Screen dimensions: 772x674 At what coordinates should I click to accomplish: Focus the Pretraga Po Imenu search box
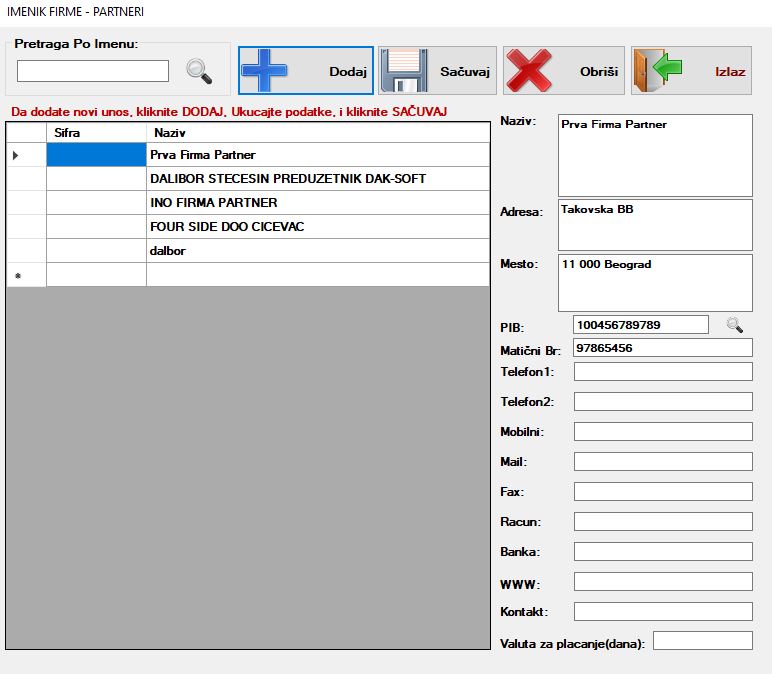point(93,71)
